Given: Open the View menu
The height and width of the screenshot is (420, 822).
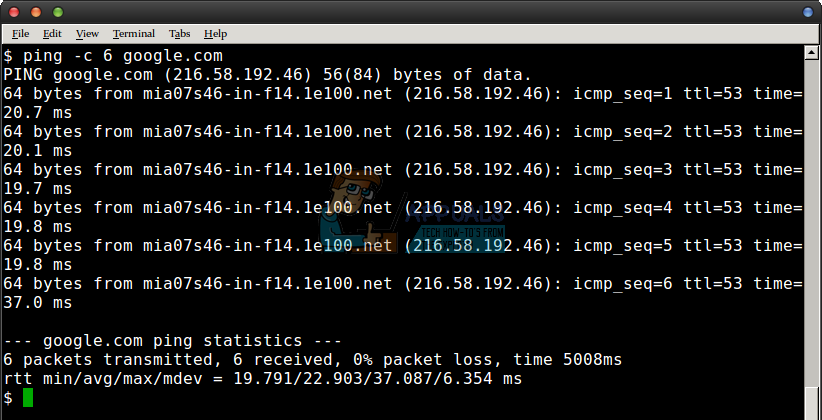Looking at the screenshot, I should click(x=87, y=33).
